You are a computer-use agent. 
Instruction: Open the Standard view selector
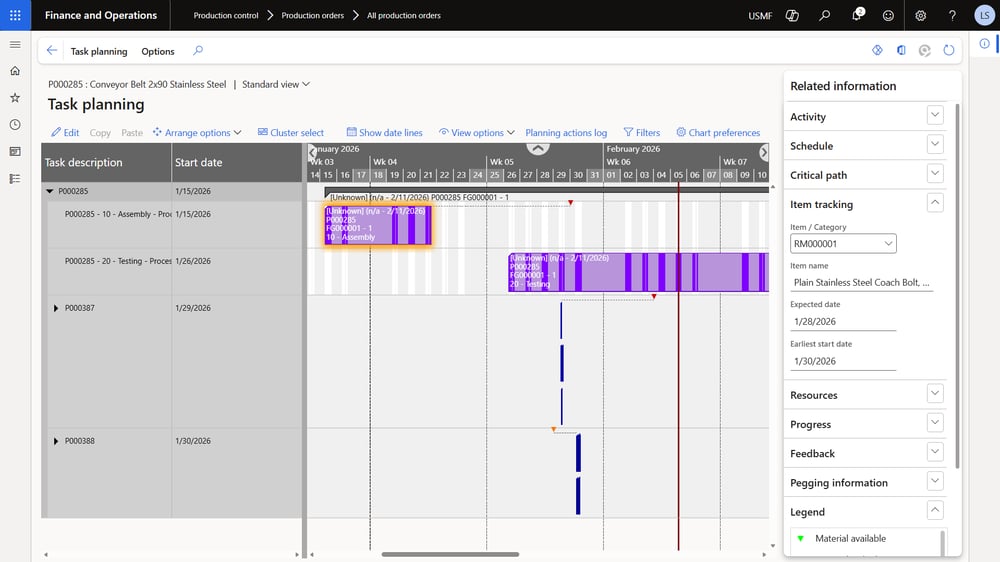[276, 84]
